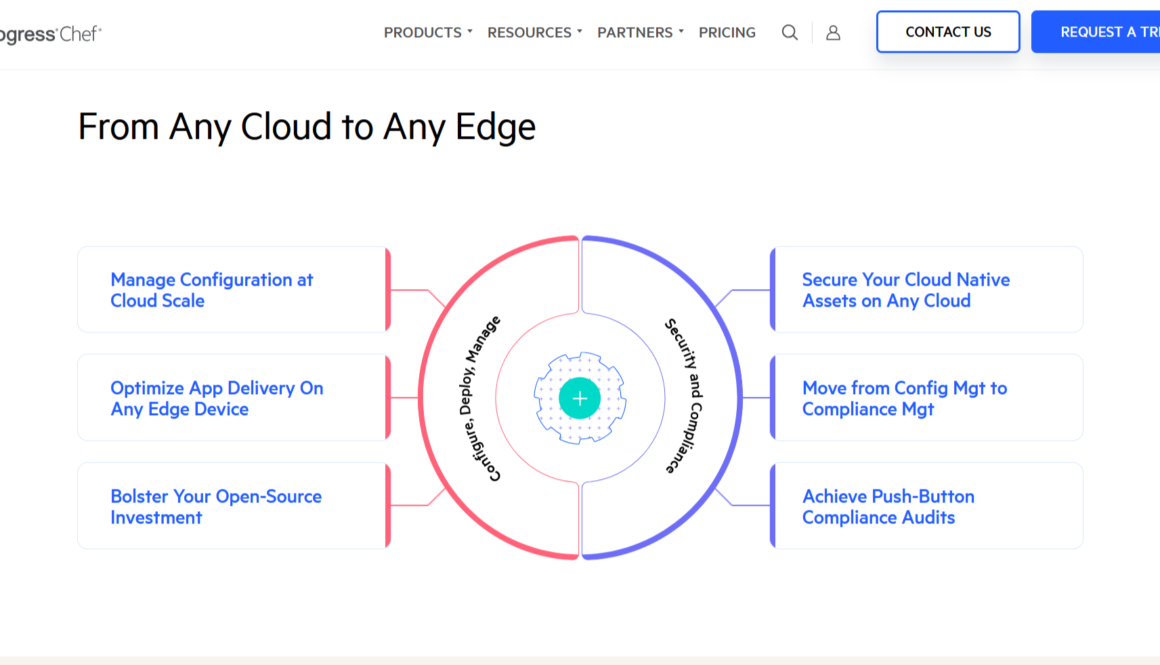Click the search magnifier icon
The width and height of the screenshot is (1160, 665).
(789, 32)
